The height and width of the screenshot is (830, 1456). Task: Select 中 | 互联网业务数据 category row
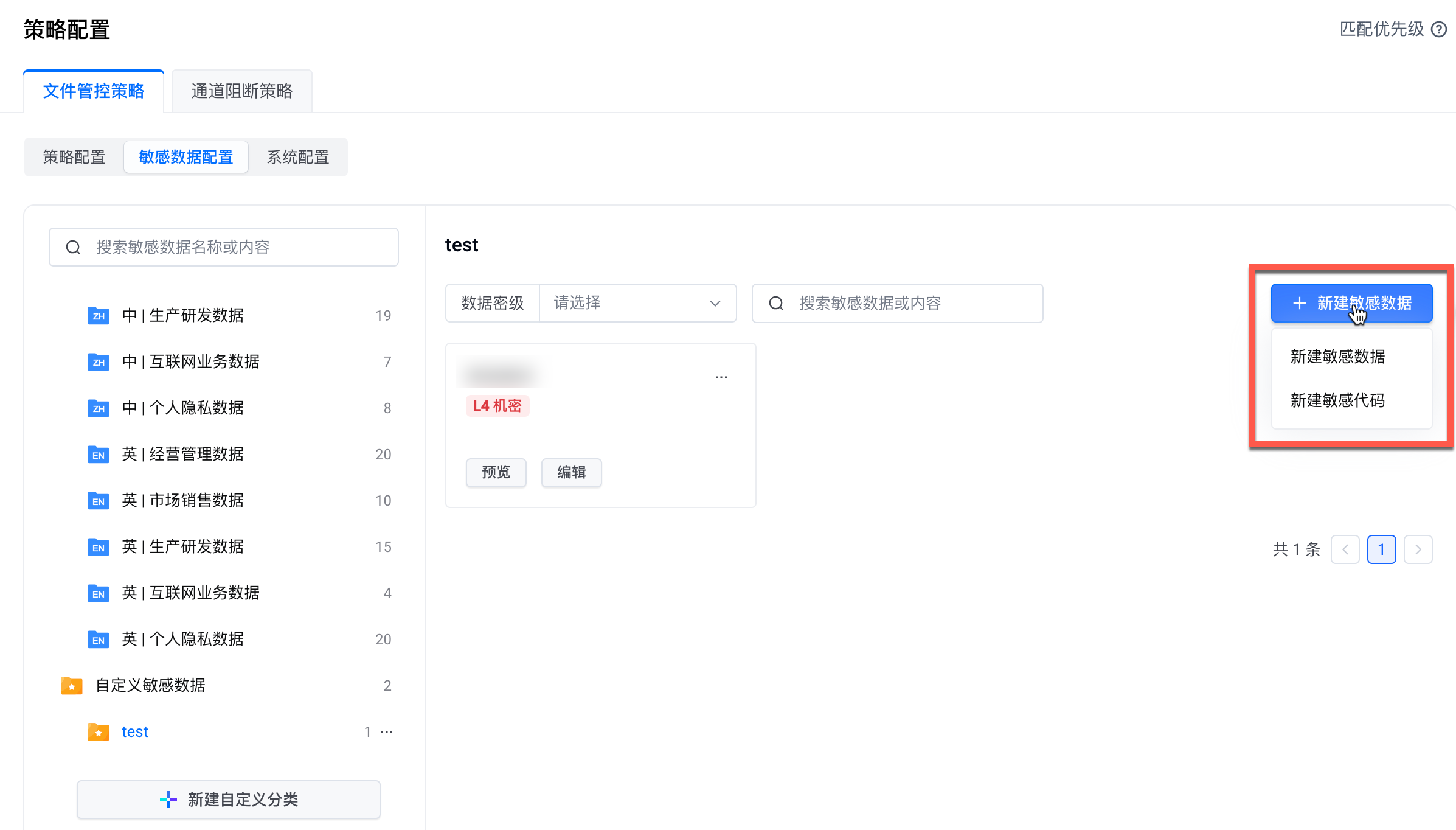point(224,361)
